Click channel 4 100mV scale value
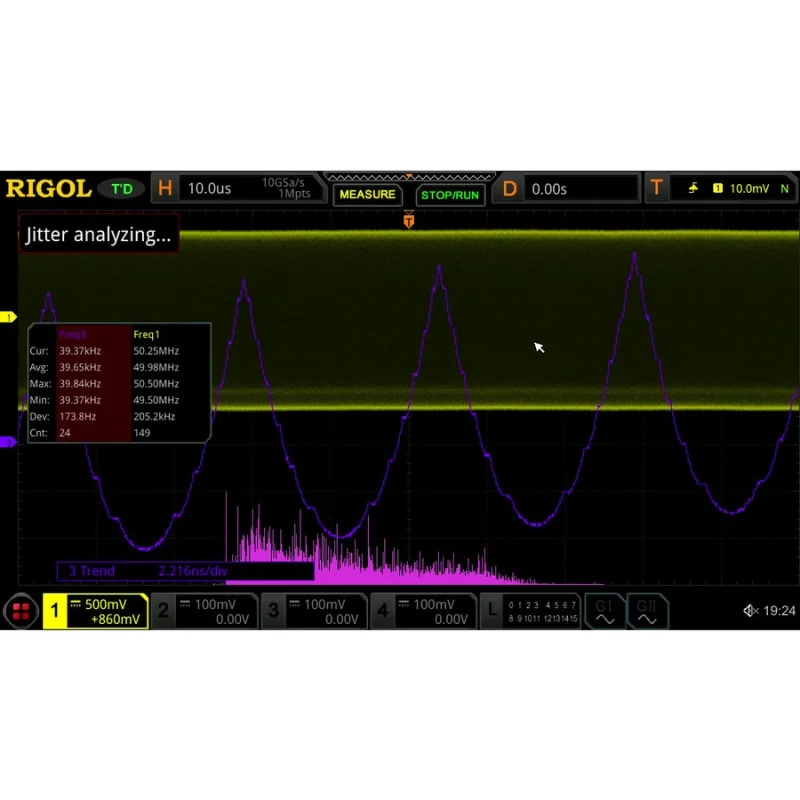The height and width of the screenshot is (800, 800). pyautogui.click(x=434, y=605)
